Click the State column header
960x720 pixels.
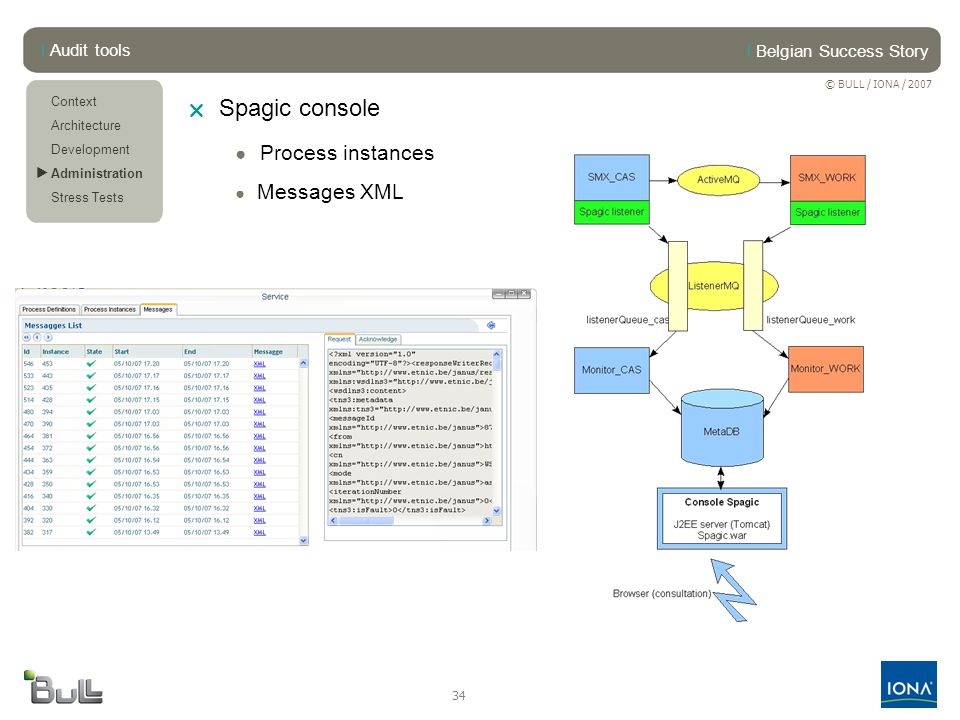(x=98, y=351)
